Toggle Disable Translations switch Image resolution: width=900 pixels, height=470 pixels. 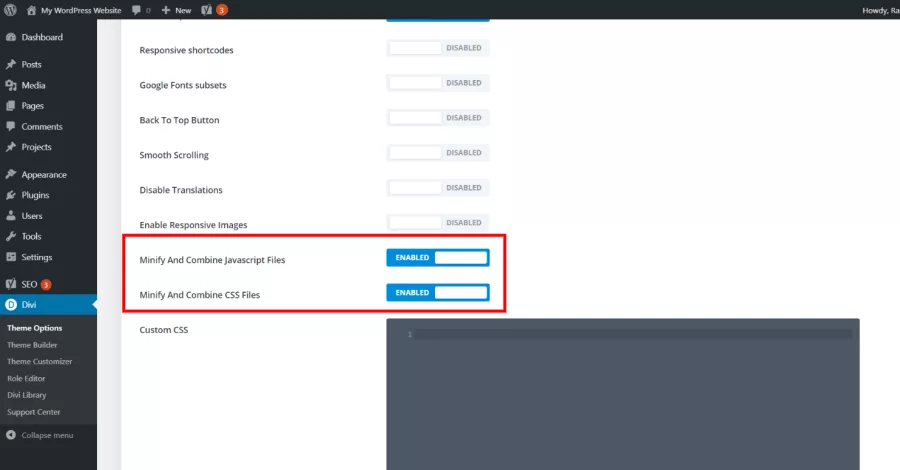point(438,188)
